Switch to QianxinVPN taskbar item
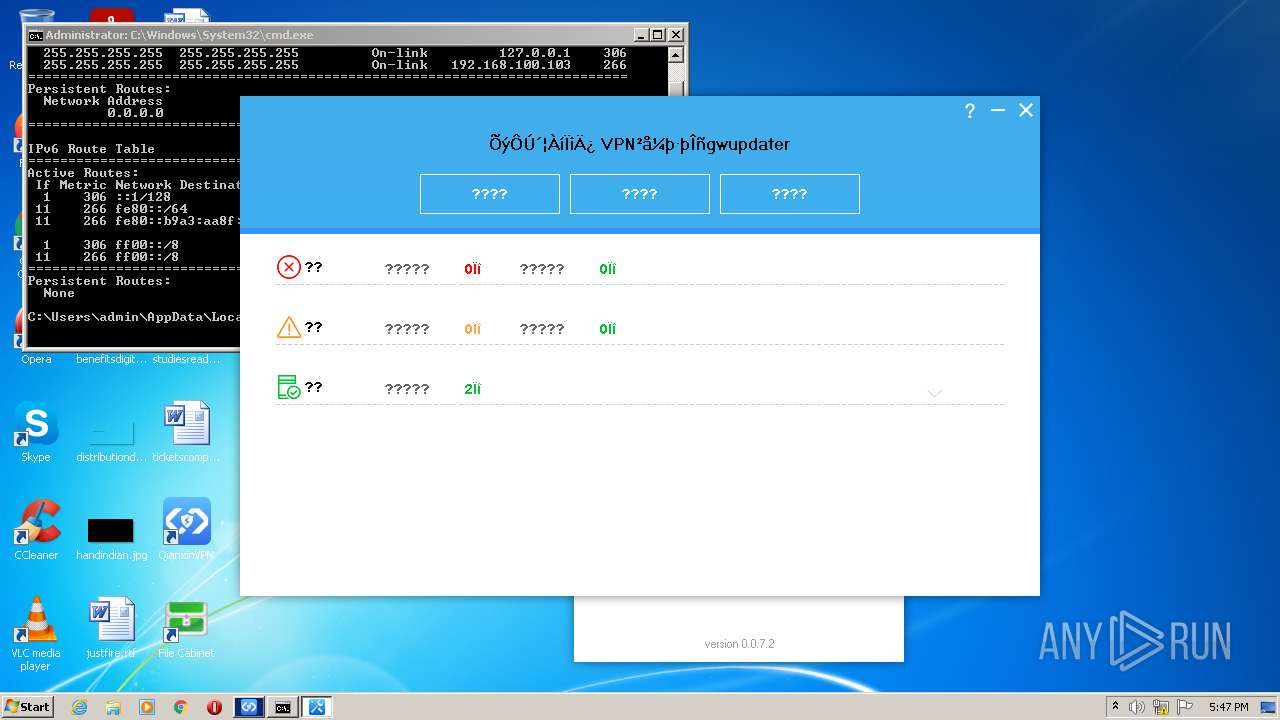 (x=249, y=707)
